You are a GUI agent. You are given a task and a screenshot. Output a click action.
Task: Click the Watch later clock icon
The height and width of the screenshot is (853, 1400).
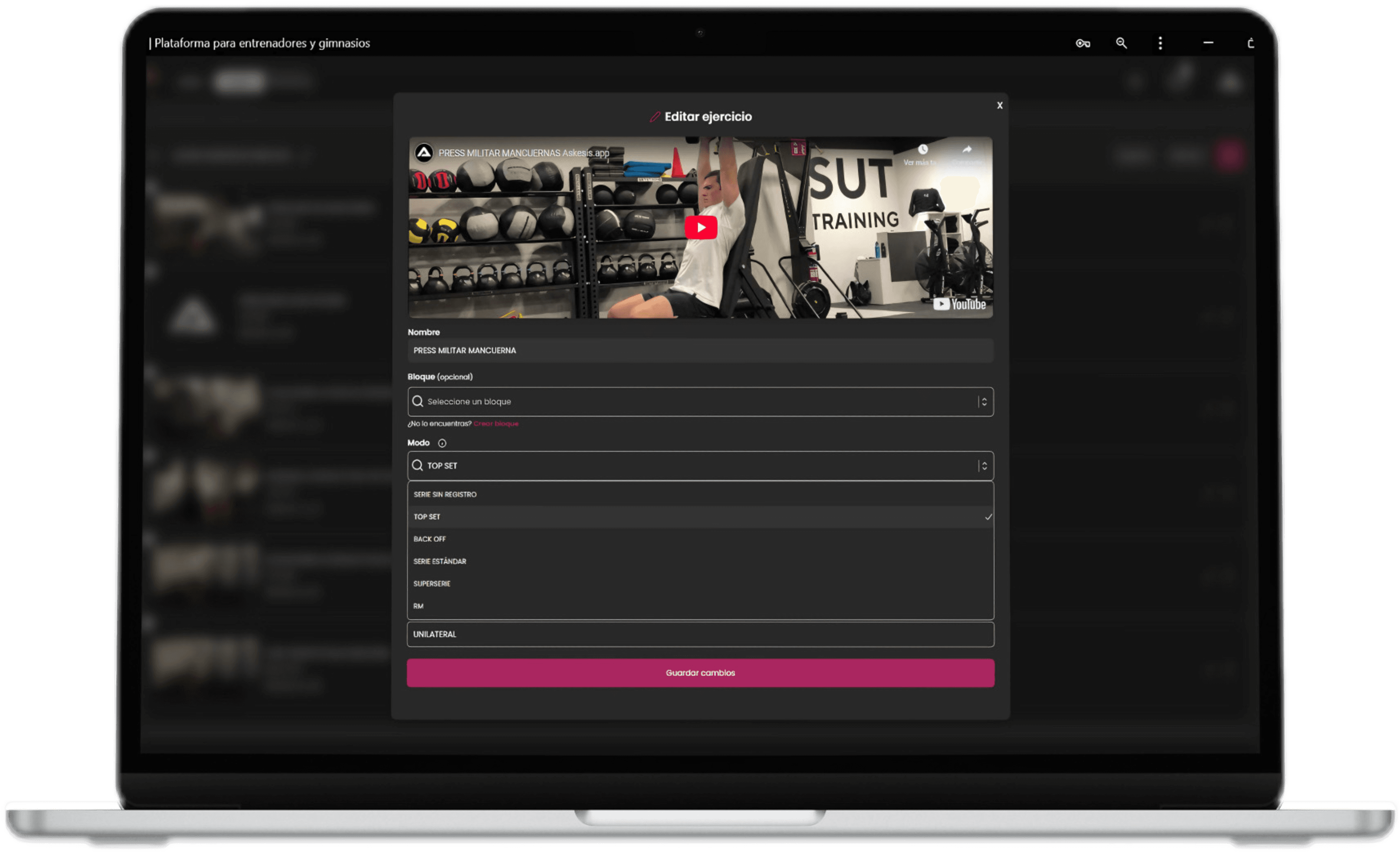pos(923,150)
